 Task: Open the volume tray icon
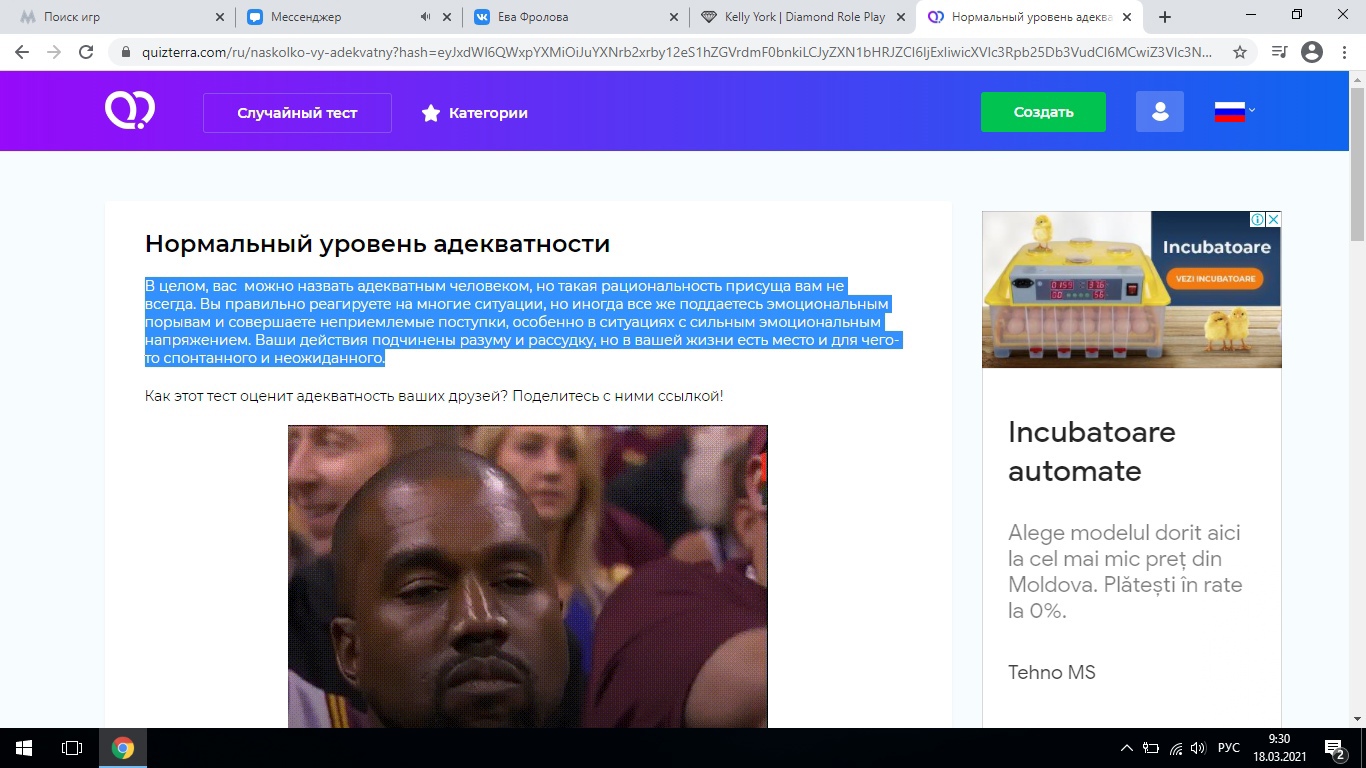coord(1199,748)
